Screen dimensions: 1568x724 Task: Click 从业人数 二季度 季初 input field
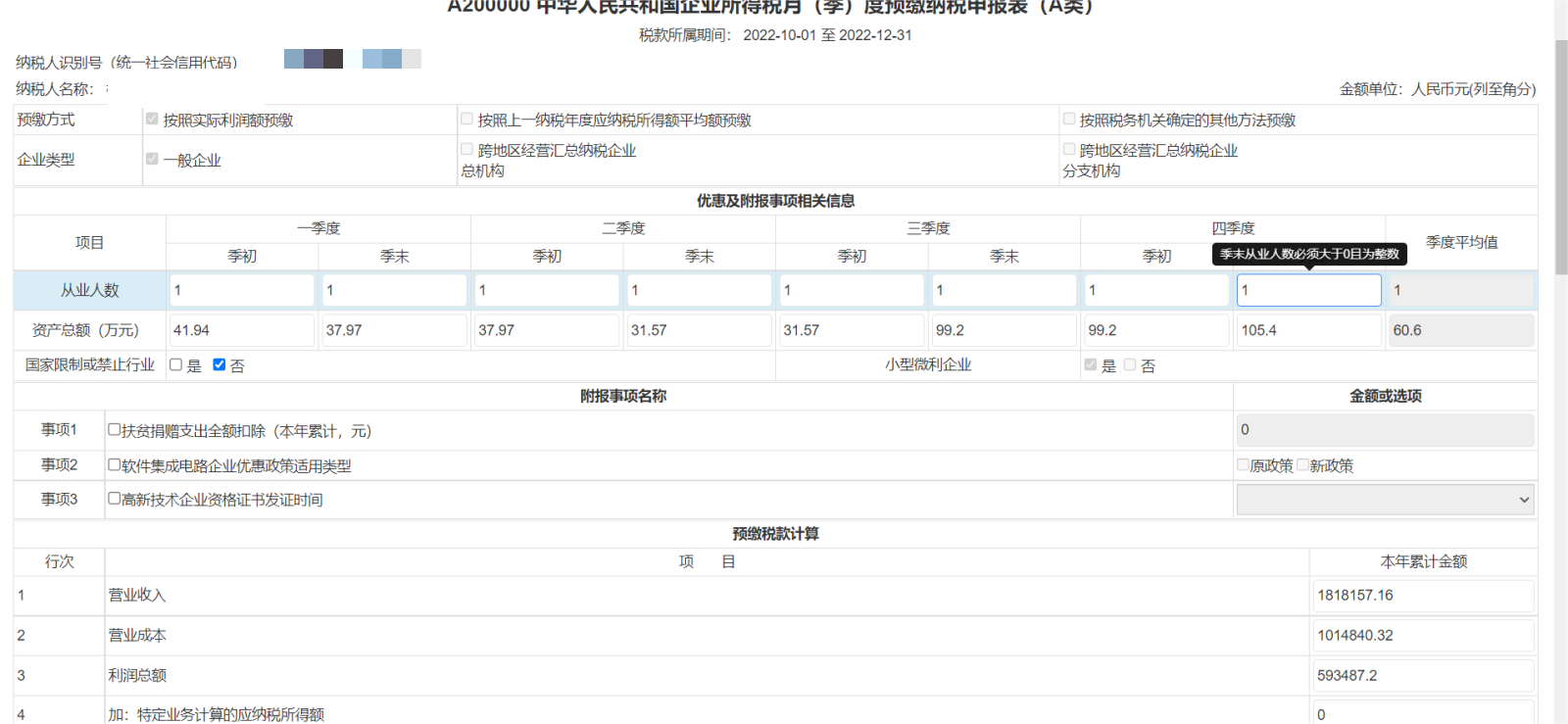547,290
